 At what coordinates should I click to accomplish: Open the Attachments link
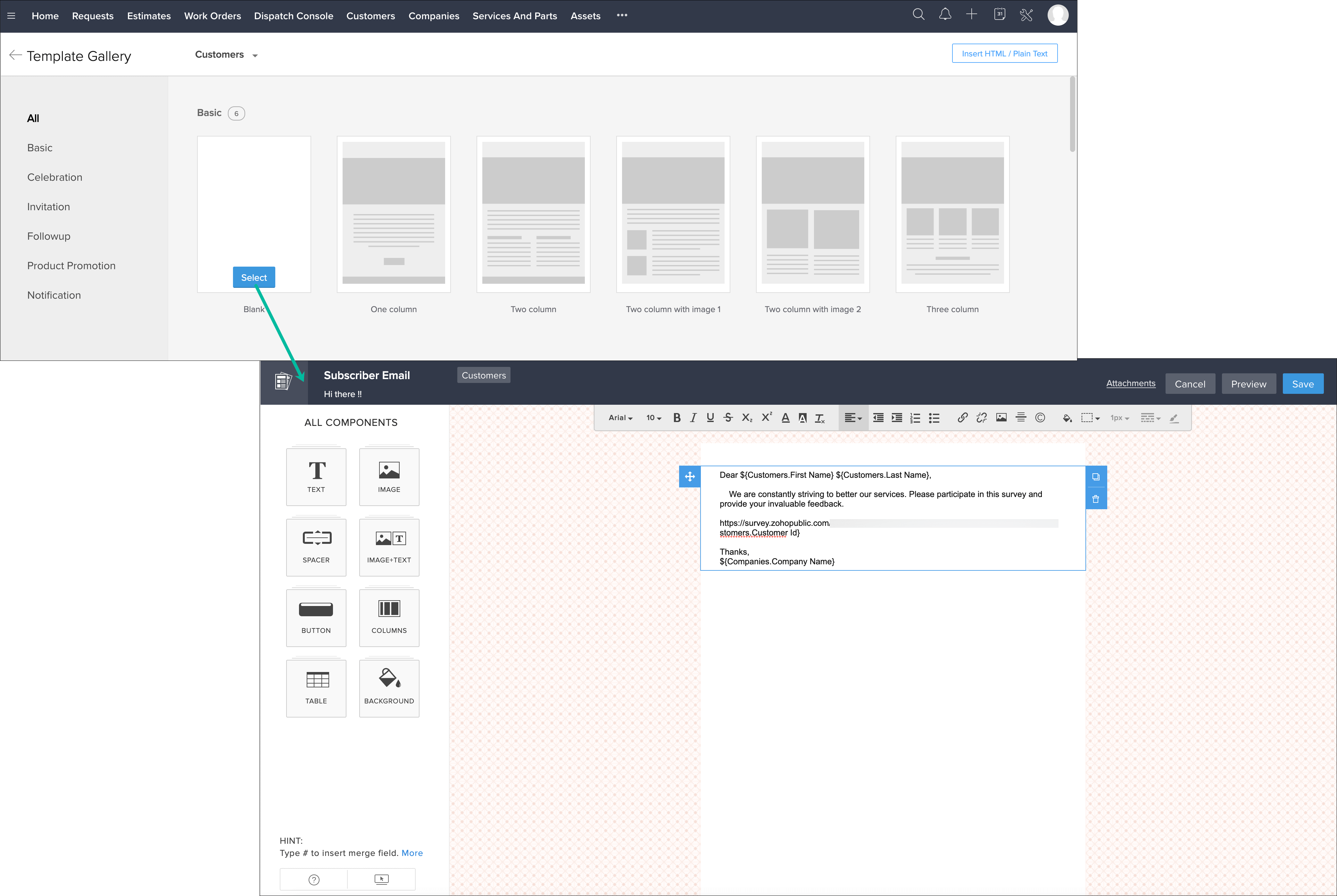pyautogui.click(x=1130, y=384)
